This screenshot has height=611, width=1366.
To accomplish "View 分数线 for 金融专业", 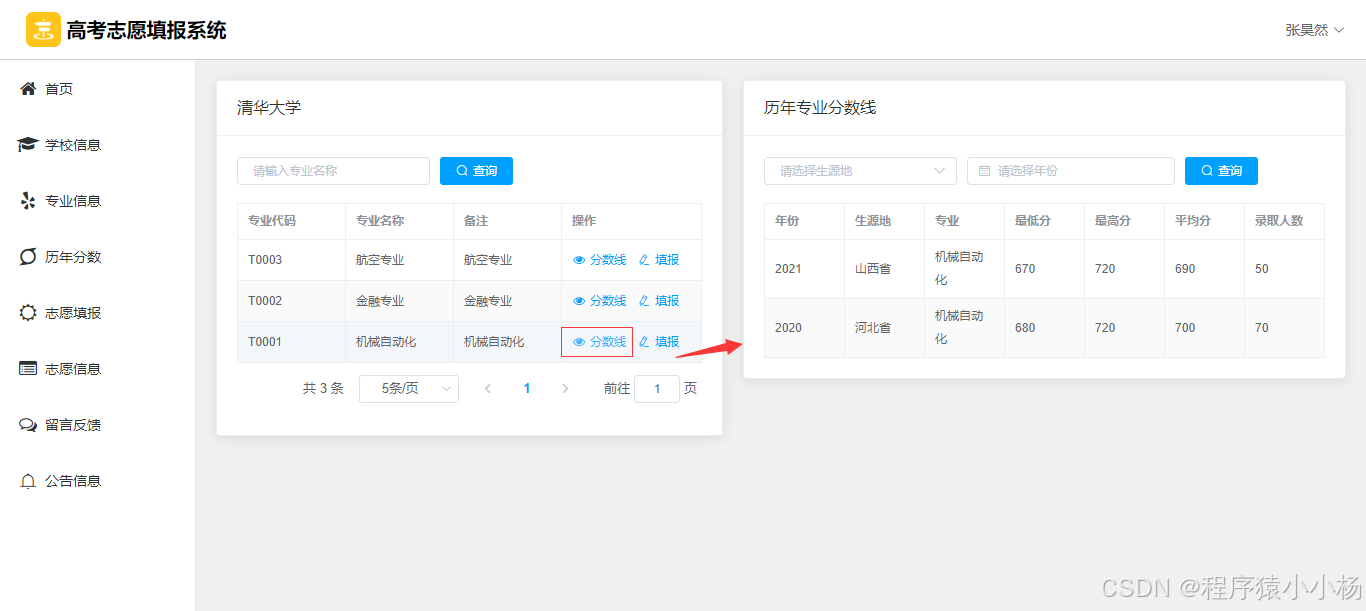I will pyautogui.click(x=599, y=301).
